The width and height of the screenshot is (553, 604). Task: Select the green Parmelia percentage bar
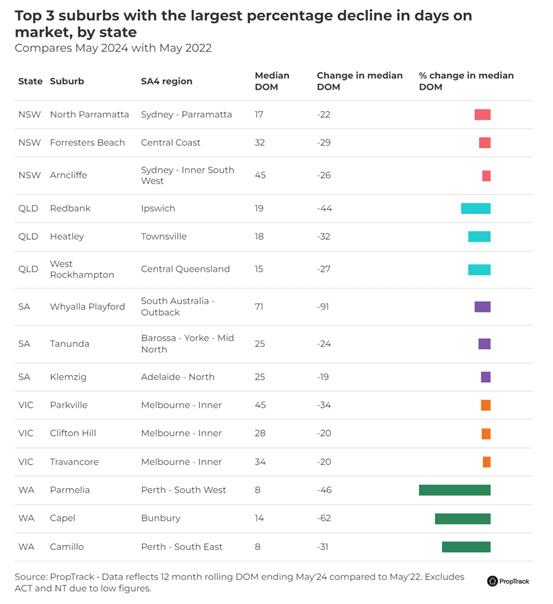(x=454, y=490)
